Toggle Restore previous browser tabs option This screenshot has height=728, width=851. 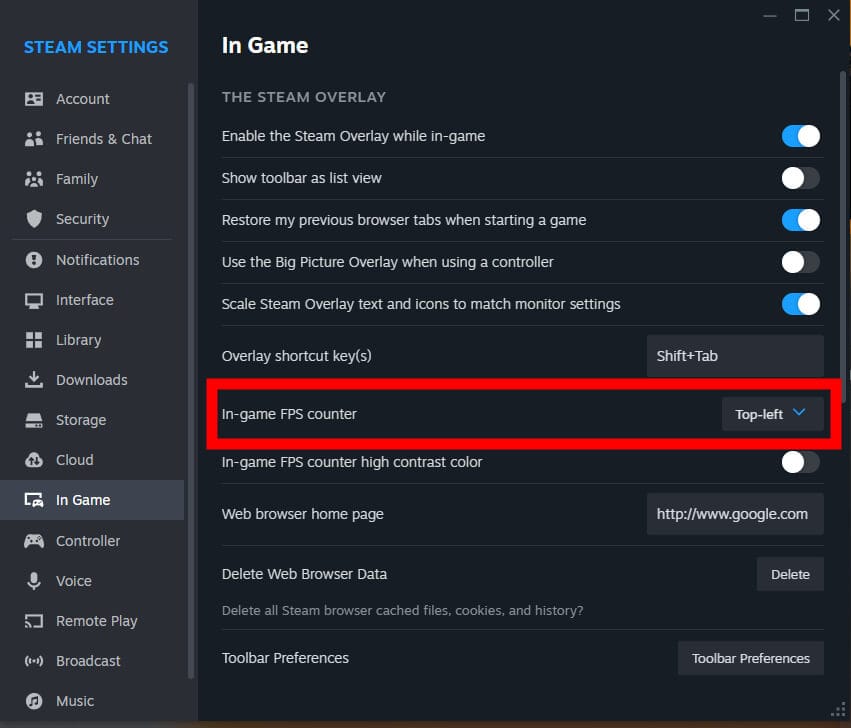tap(801, 220)
